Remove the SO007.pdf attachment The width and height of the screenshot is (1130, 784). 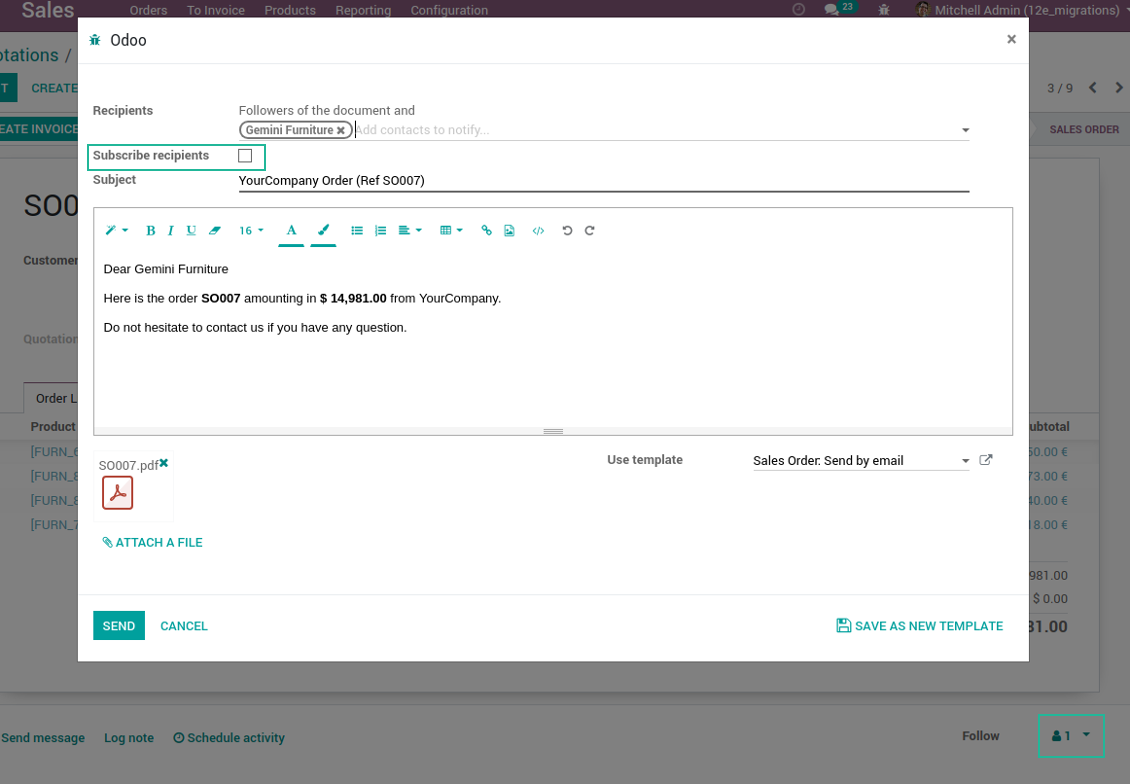(164, 463)
